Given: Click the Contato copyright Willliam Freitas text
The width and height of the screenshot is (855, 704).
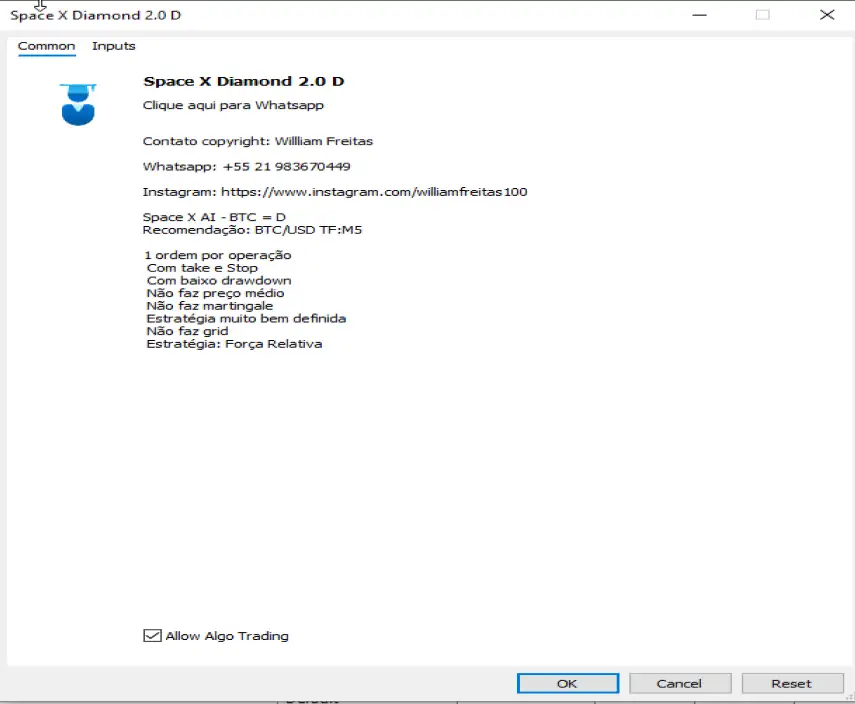Looking at the screenshot, I should (257, 141).
